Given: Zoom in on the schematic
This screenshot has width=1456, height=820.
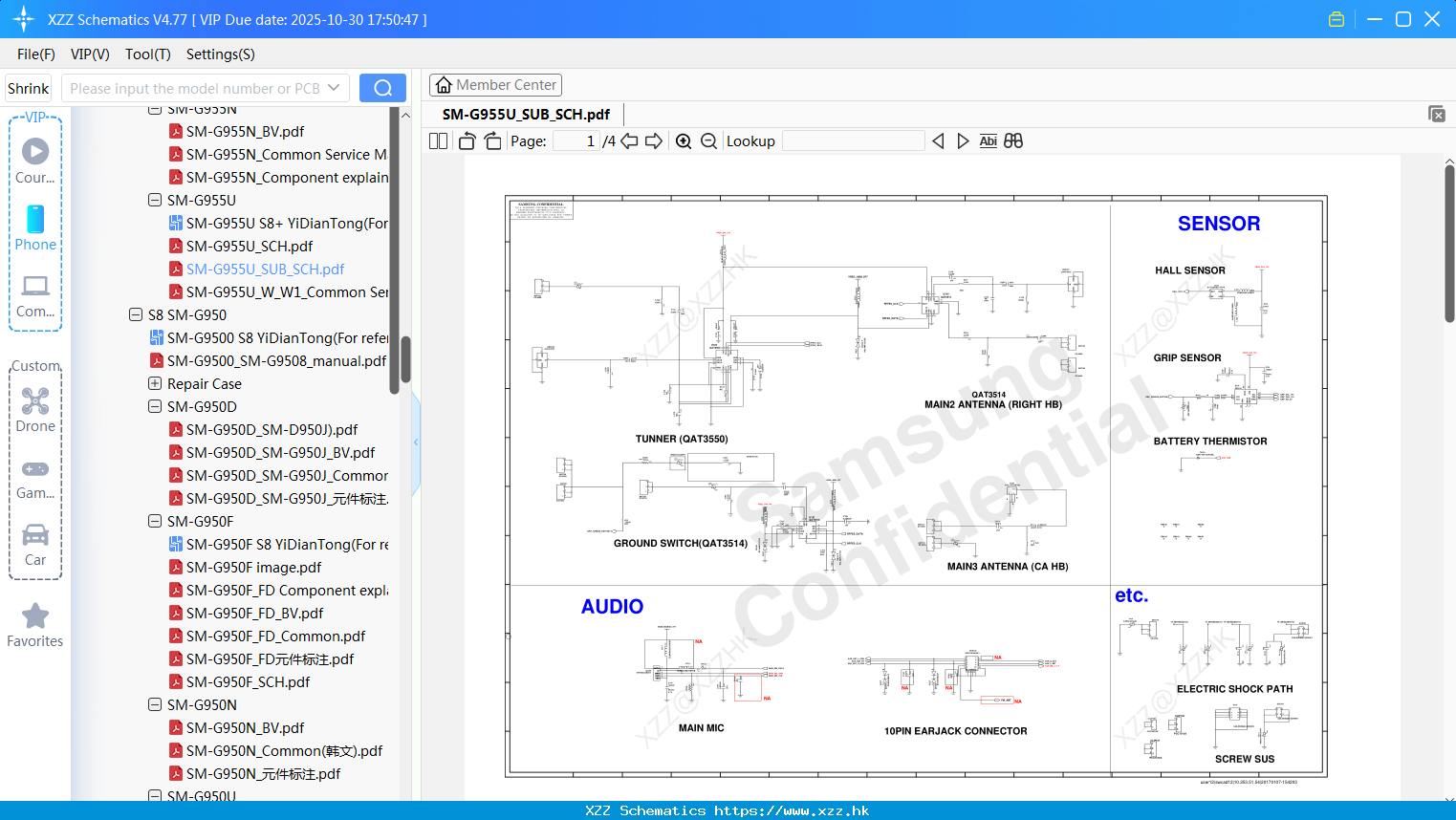Looking at the screenshot, I should pos(684,140).
